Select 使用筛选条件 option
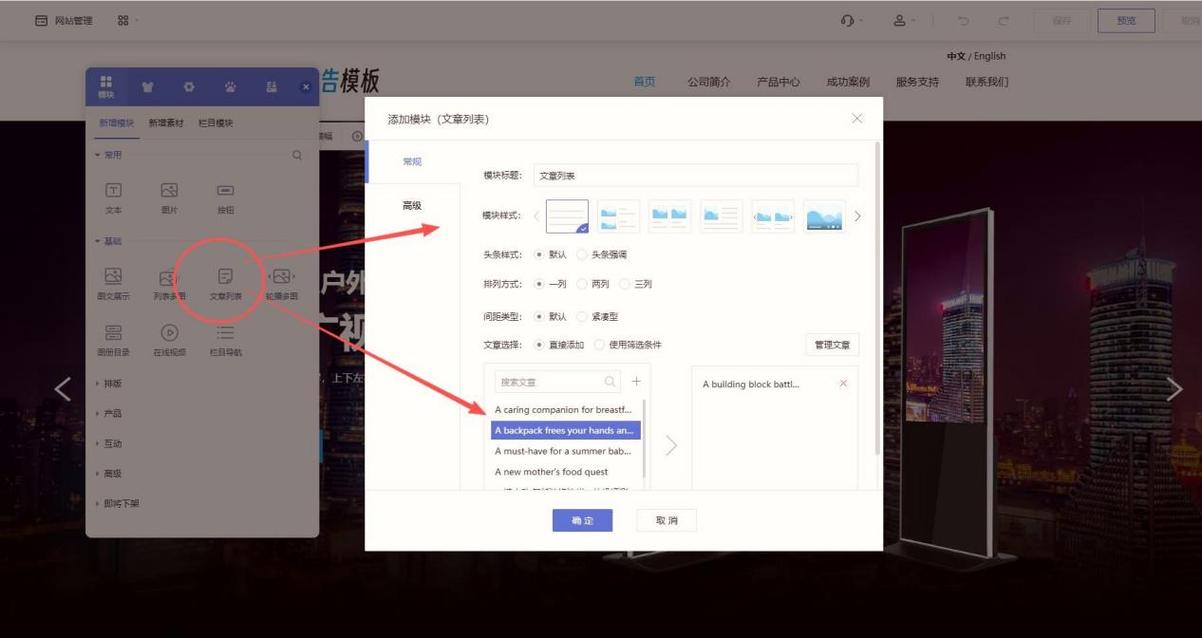This screenshot has height=638, width=1202. pos(628,345)
